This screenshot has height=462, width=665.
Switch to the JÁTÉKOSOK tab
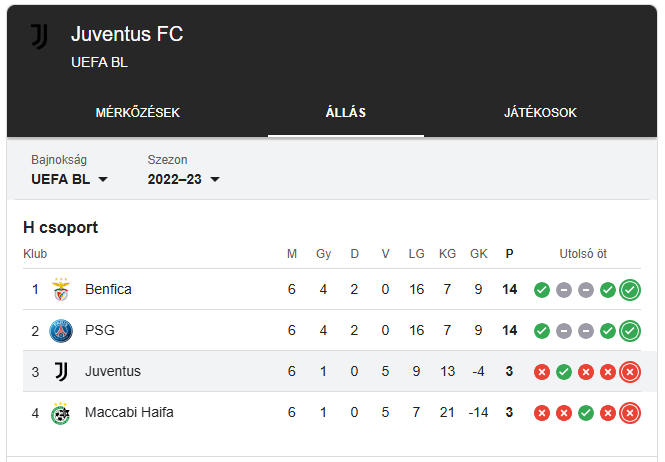[x=540, y=113]
